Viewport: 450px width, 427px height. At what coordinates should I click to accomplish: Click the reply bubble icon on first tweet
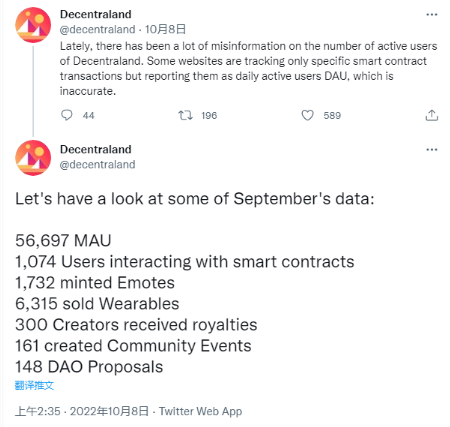click(x=67, y=115)
